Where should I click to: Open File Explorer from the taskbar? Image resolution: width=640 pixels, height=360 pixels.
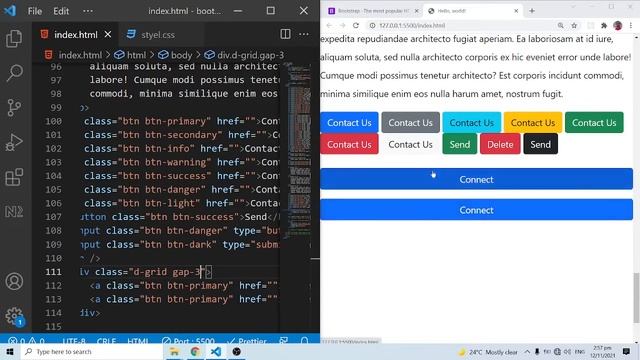[x=174, y=351]
